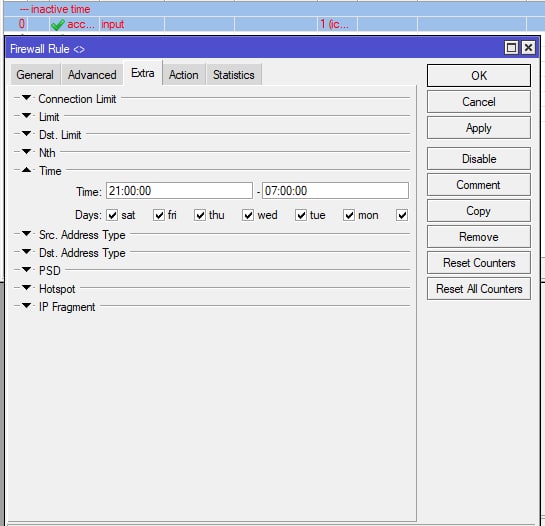Expand the Dst. Limit section
The image size is (545, 526).
(26, 134)
